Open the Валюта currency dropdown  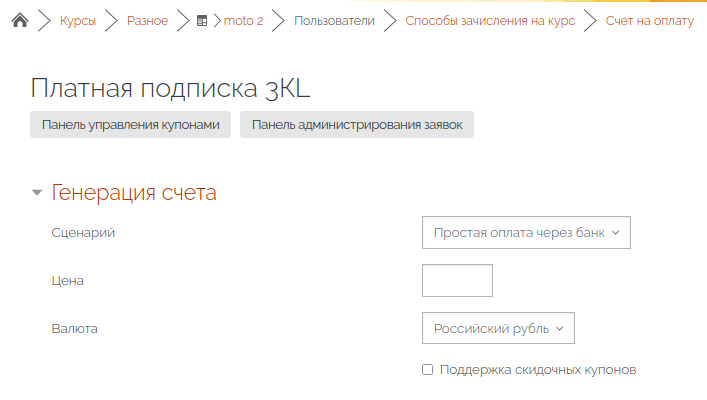[x=498, y=328]
